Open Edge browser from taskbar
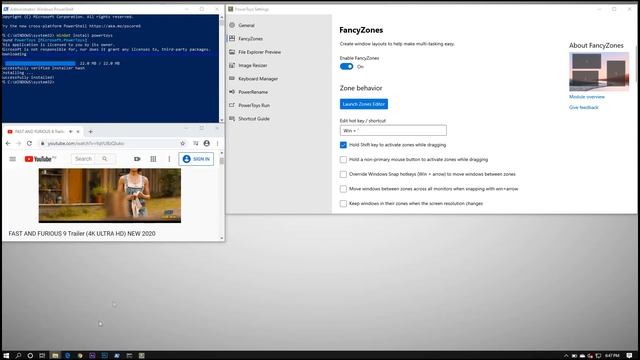The height and width of the screenshot is (360, 640). click(67, 356)
